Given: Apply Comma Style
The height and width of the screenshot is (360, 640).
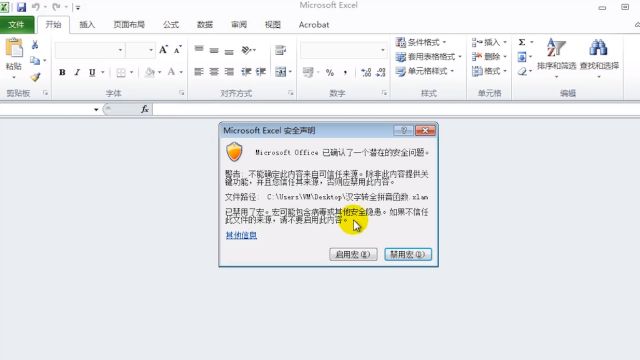Looking at the screenshot, I should (x=345, y=73).
